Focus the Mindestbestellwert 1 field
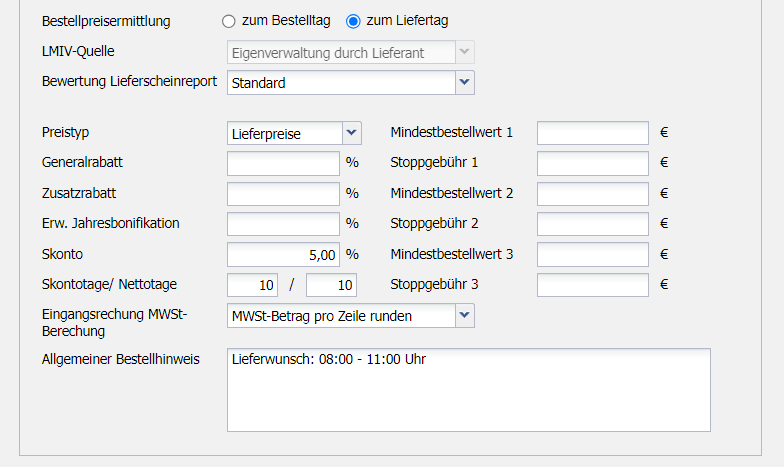Image resolution: width=784 pixels, height=467 pixels. 593,133
